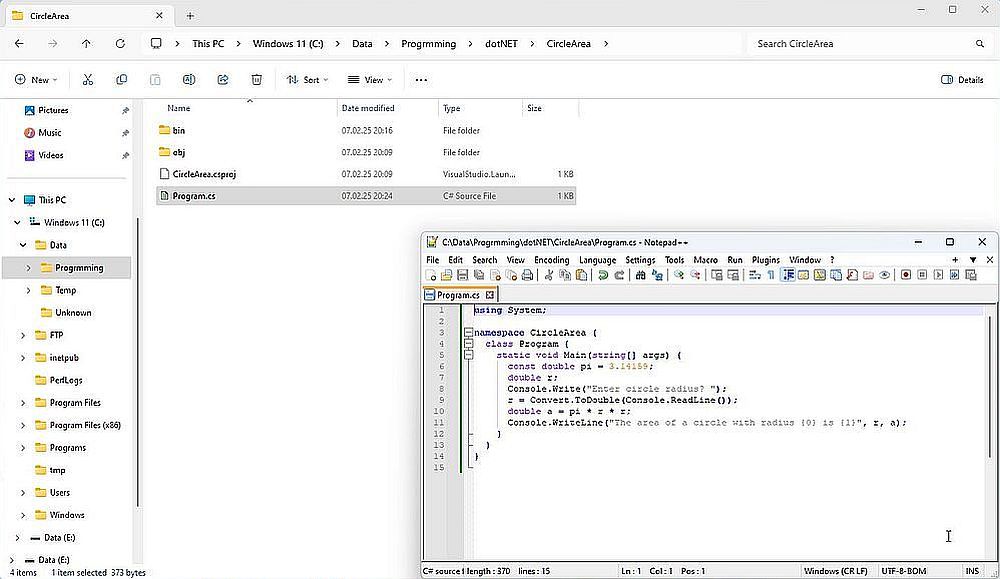Create a new document in Notepad++ toolbar
1000x579 pixels.
click(x=431, y=275)
